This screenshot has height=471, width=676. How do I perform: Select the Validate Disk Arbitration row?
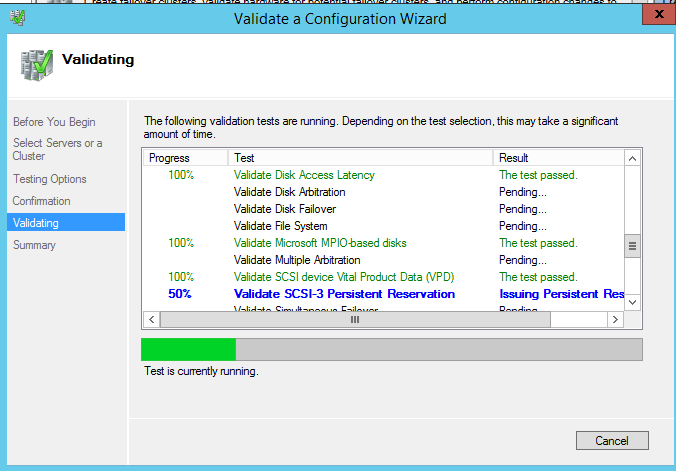coord(384,192)
